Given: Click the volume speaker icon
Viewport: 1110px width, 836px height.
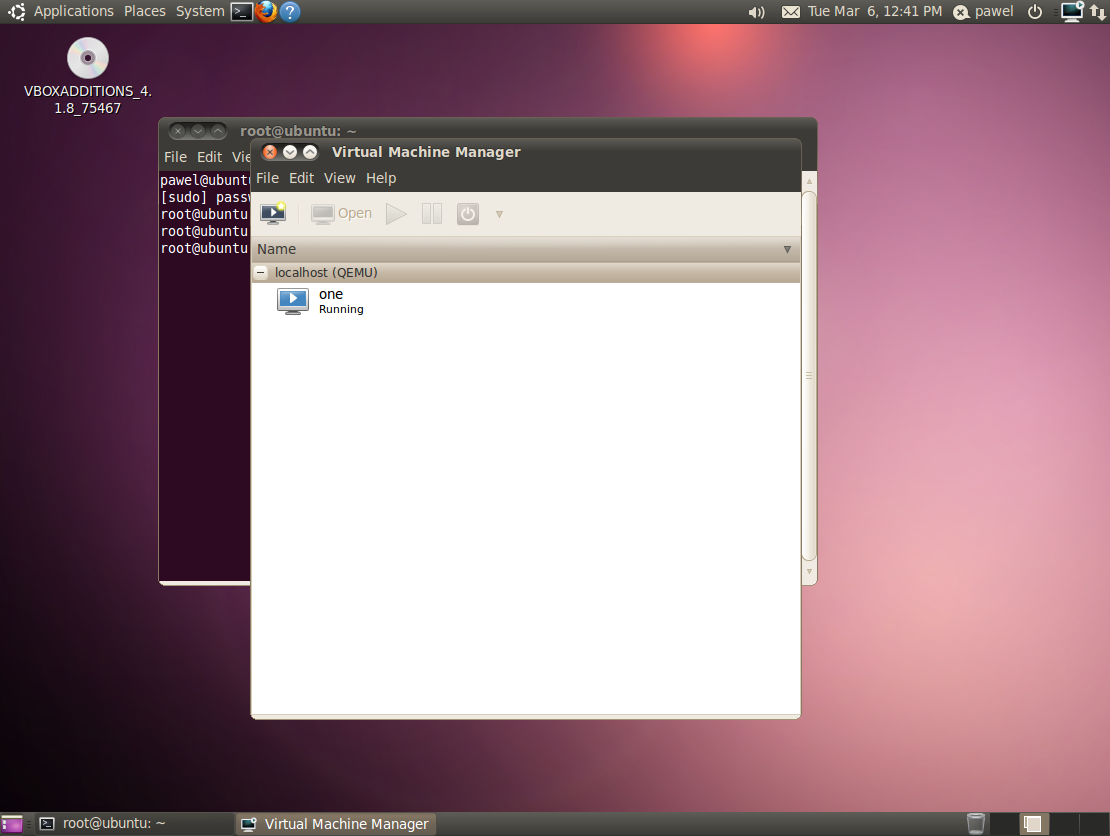Looking at the screenshot, I should (756, 12).
